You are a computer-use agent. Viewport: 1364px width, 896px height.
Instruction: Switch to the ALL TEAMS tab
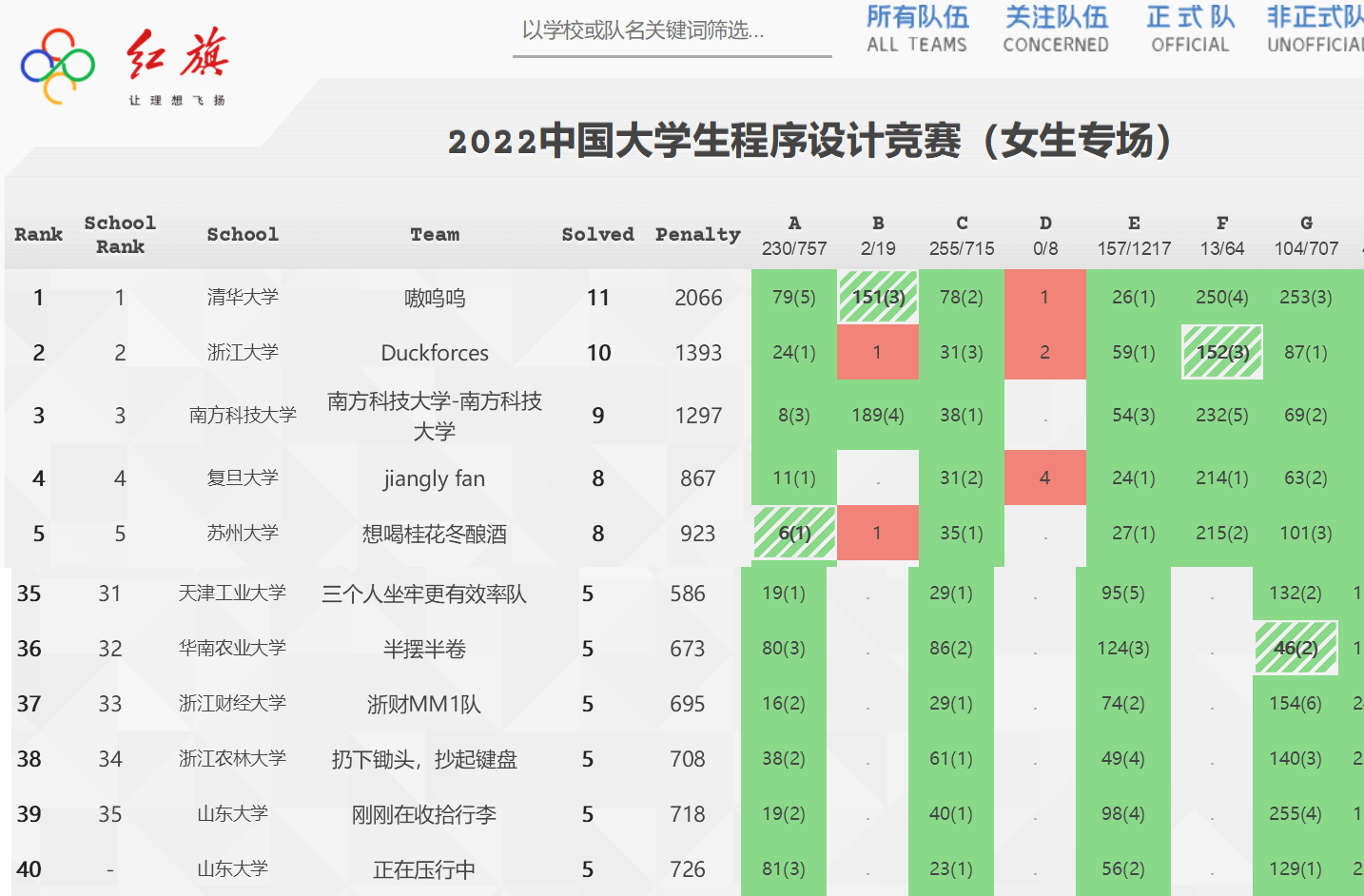[916, 29]
